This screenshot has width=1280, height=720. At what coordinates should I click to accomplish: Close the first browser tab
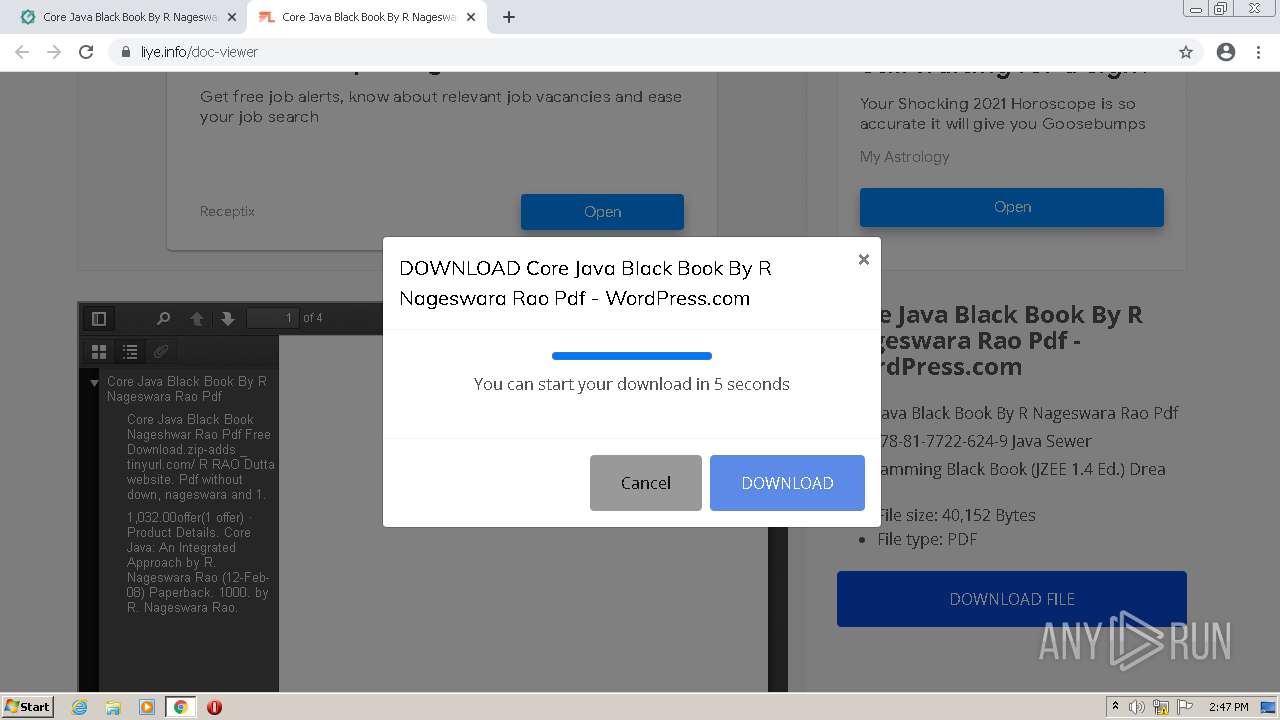pos(232,17)
